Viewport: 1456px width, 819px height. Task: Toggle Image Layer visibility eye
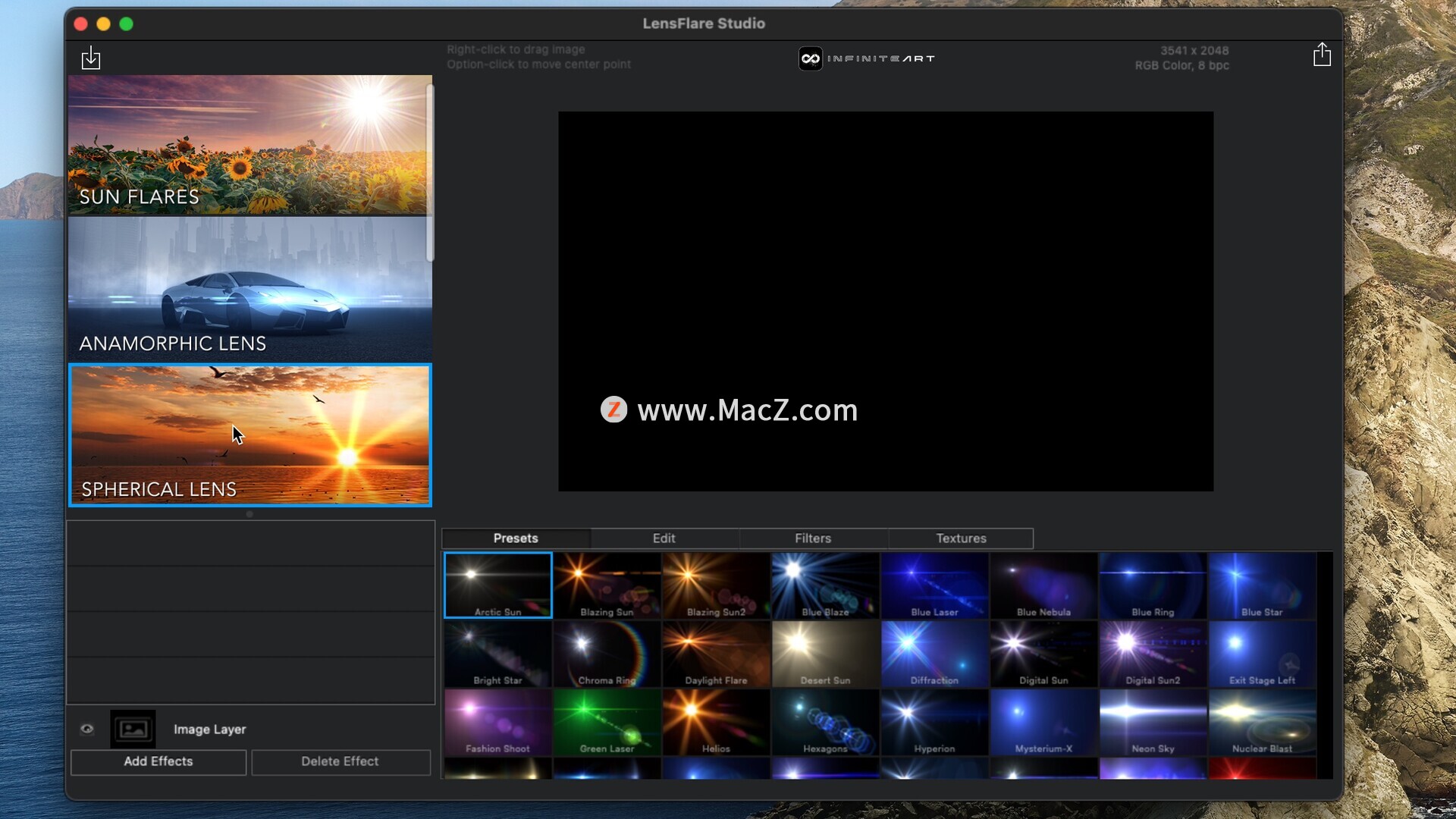click(x=87, y=729)
